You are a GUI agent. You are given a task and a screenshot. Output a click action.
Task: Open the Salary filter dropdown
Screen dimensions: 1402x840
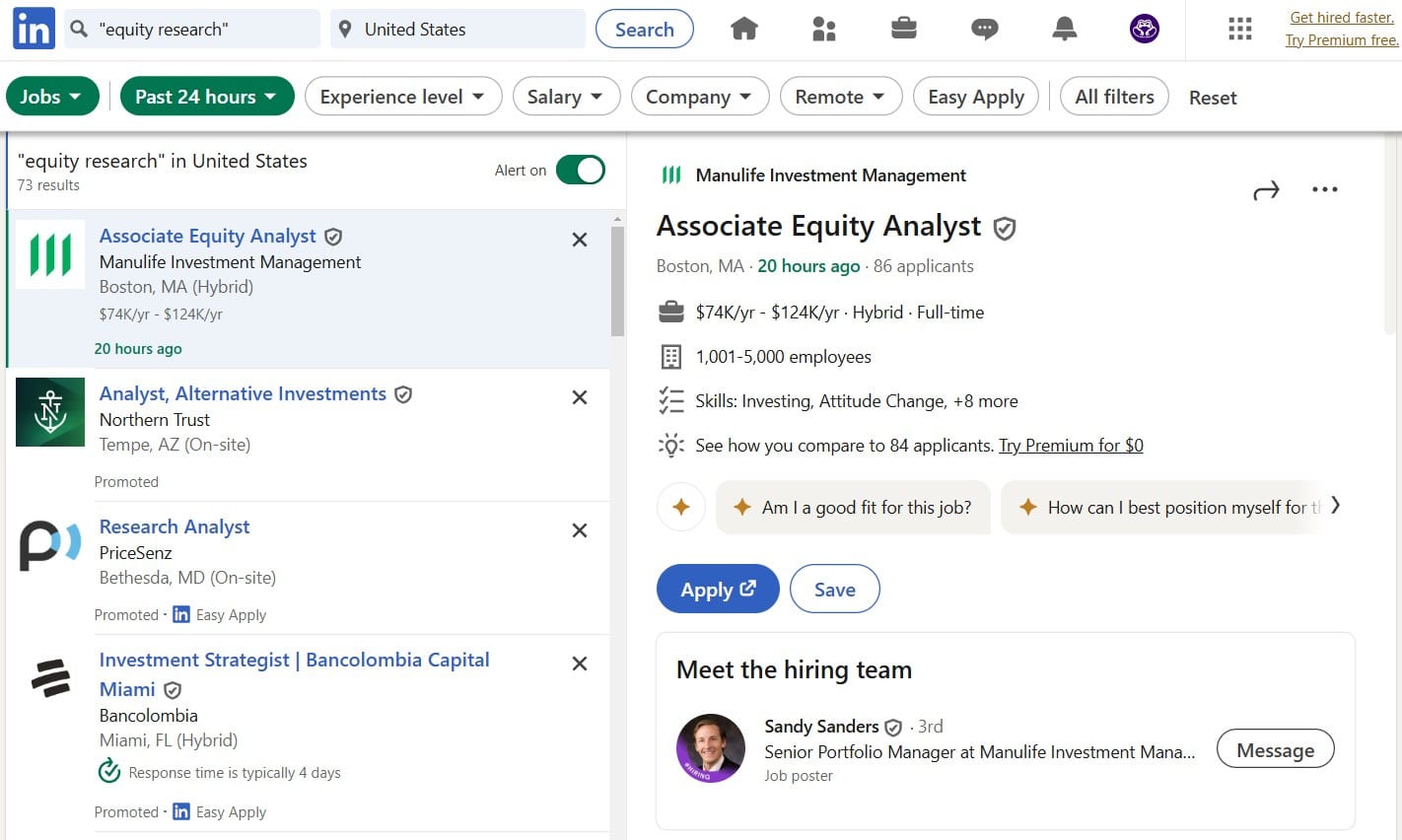click(566, 97)
